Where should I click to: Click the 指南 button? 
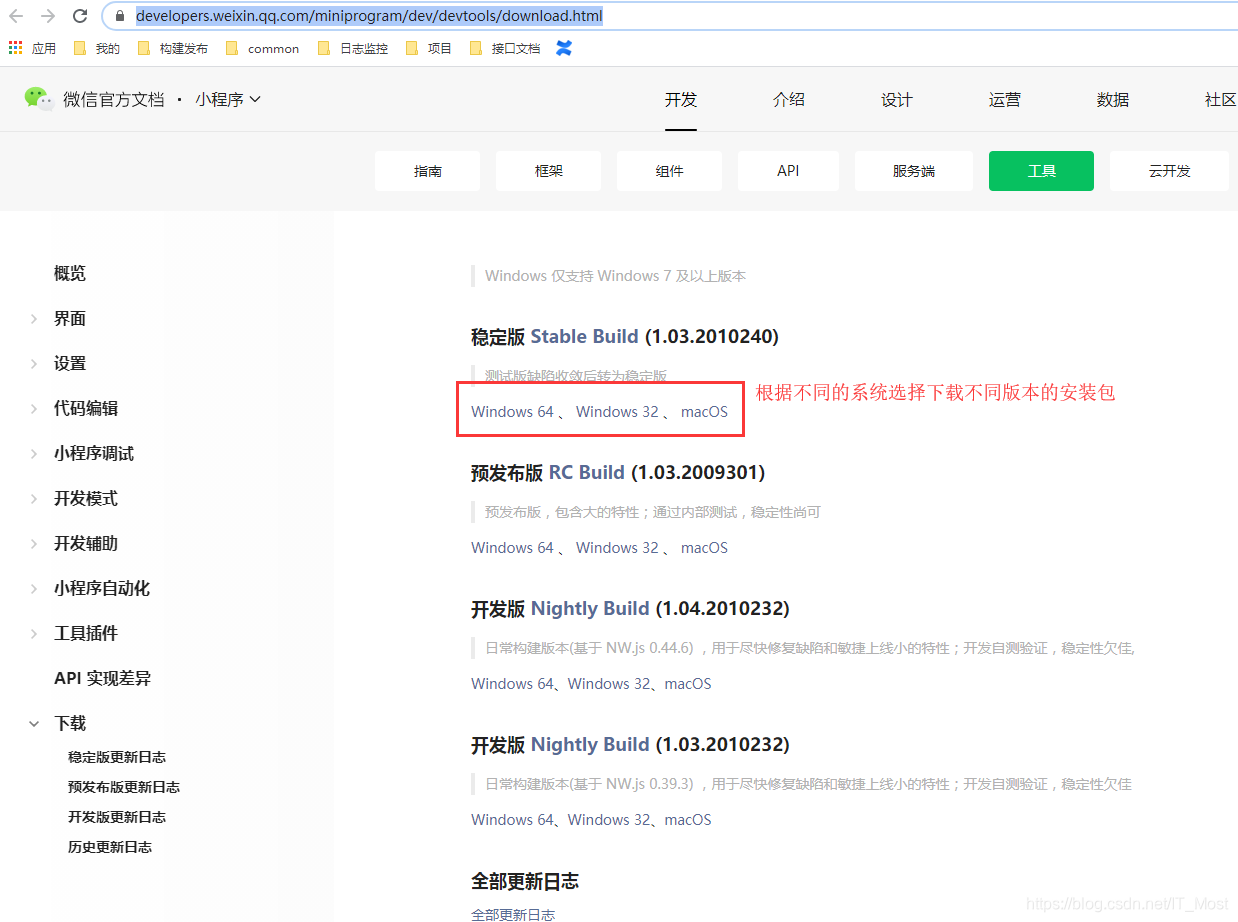tap(427, 171)
